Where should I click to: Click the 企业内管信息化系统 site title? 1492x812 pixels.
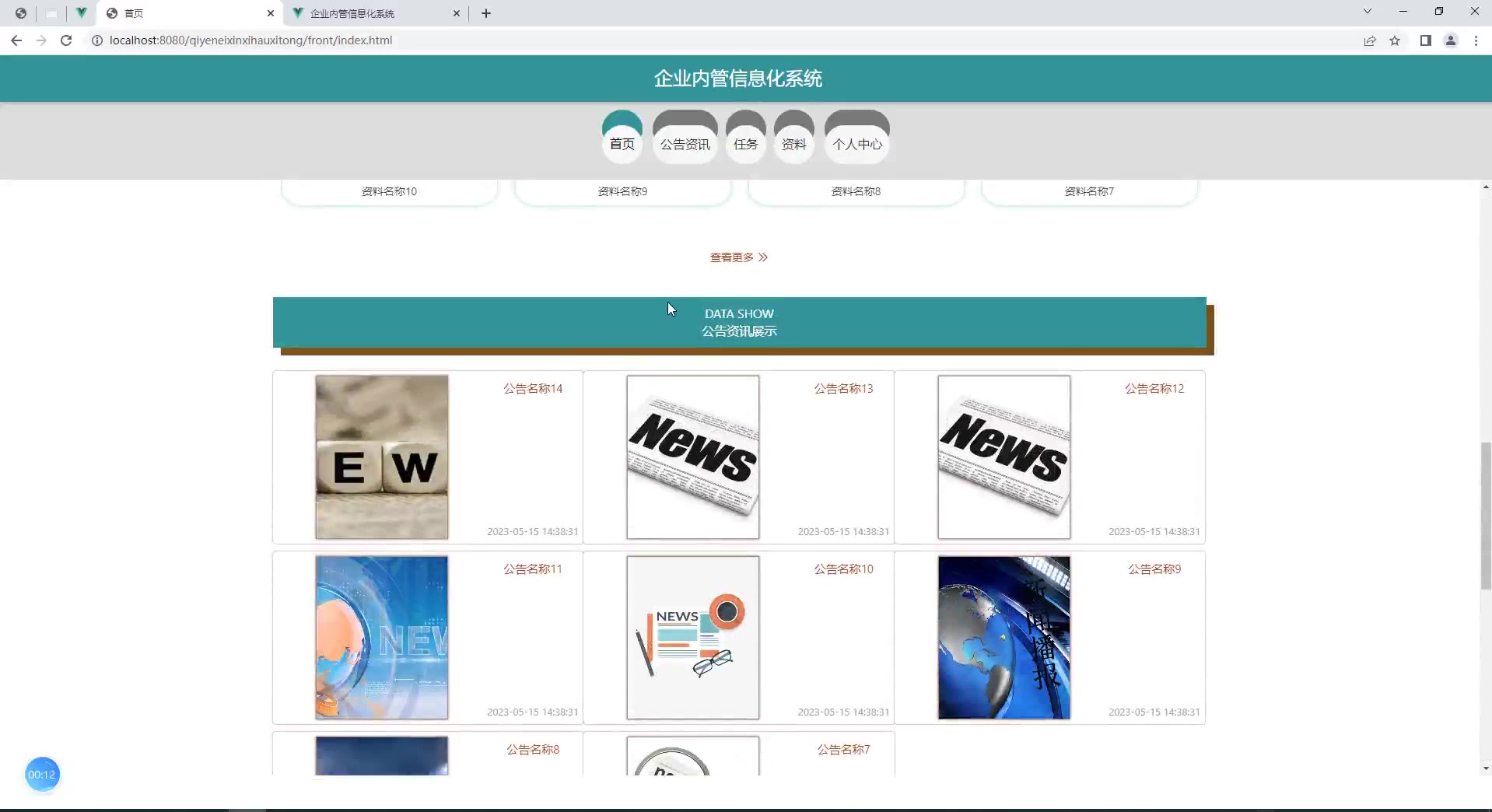coord(738,79)
